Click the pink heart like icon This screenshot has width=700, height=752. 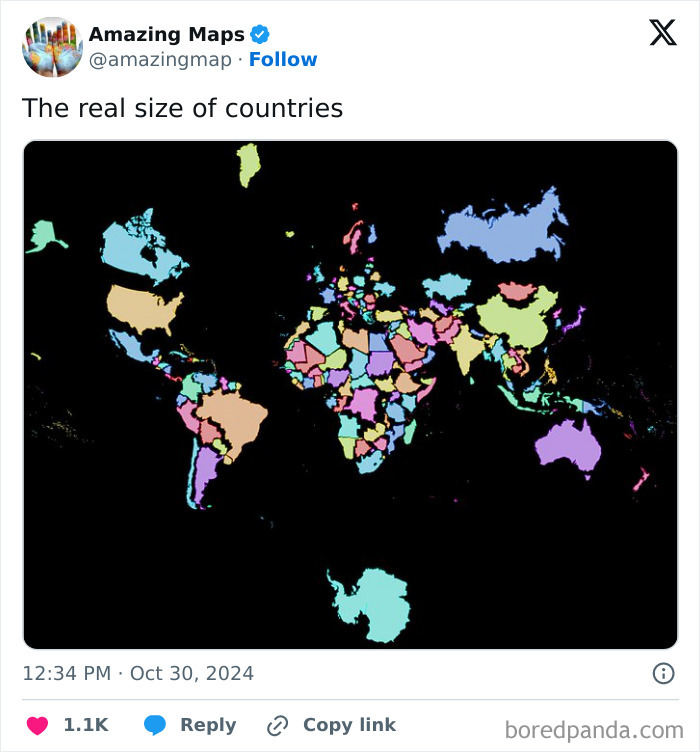point(37,725)
